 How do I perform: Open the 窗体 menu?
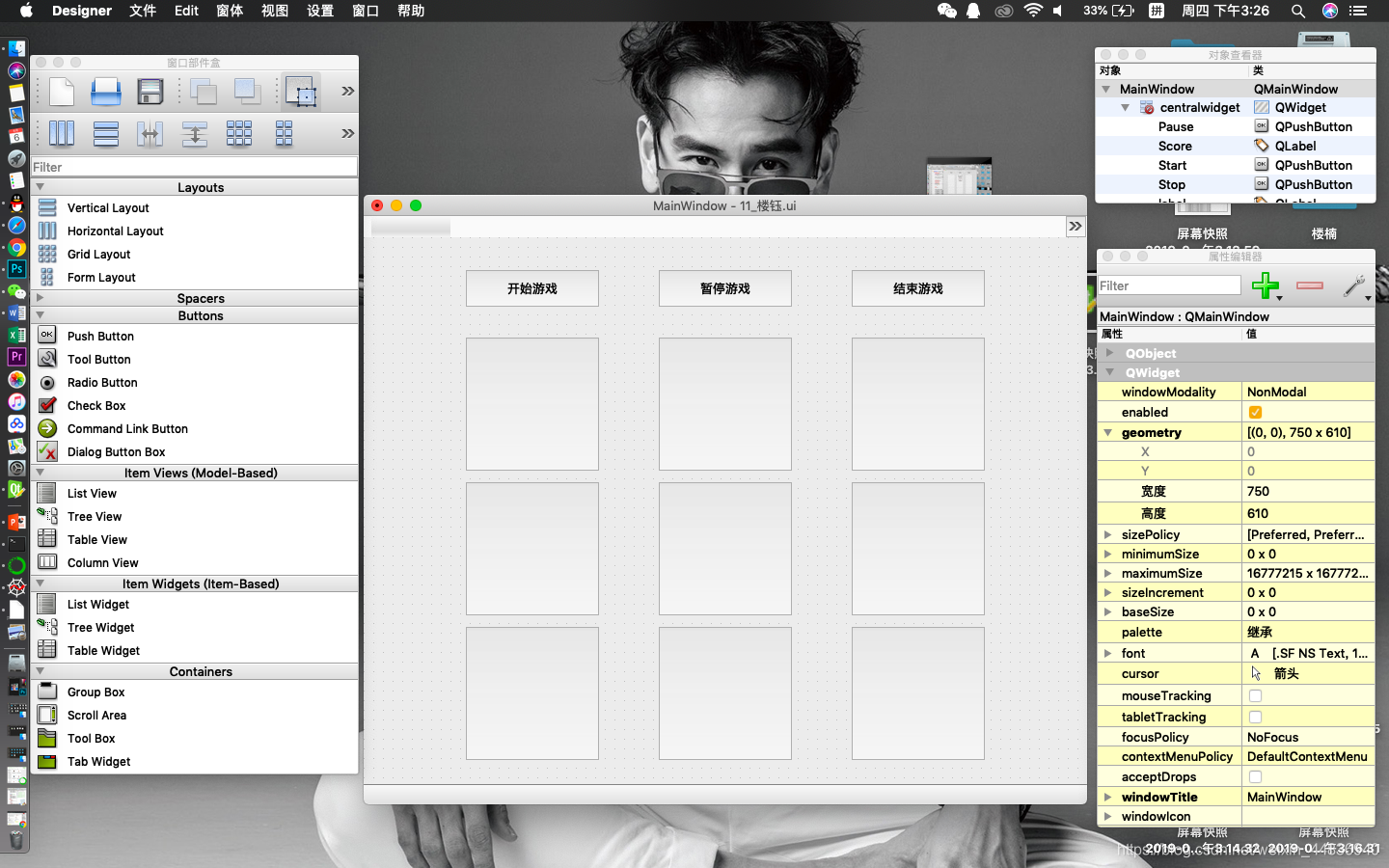click(x=230, y=11)
